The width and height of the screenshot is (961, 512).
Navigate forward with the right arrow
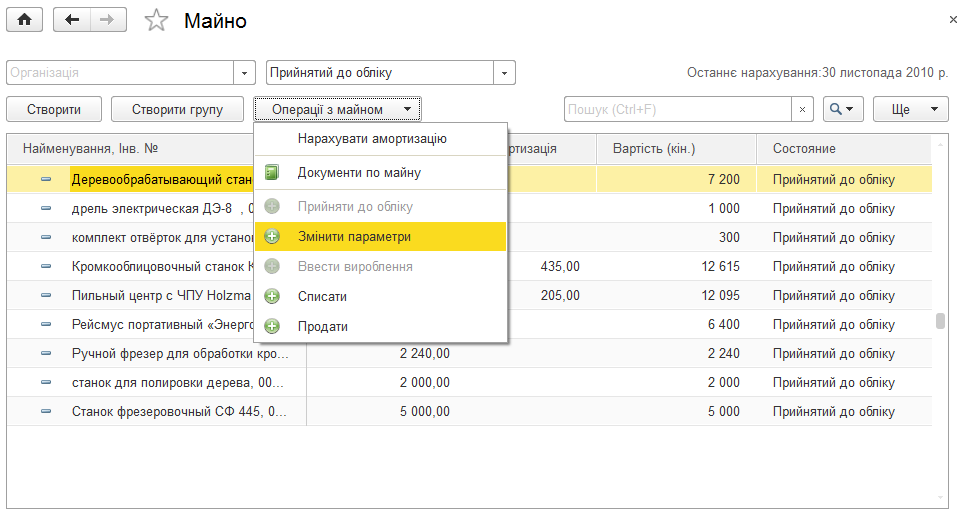click(x=108, y=20)
